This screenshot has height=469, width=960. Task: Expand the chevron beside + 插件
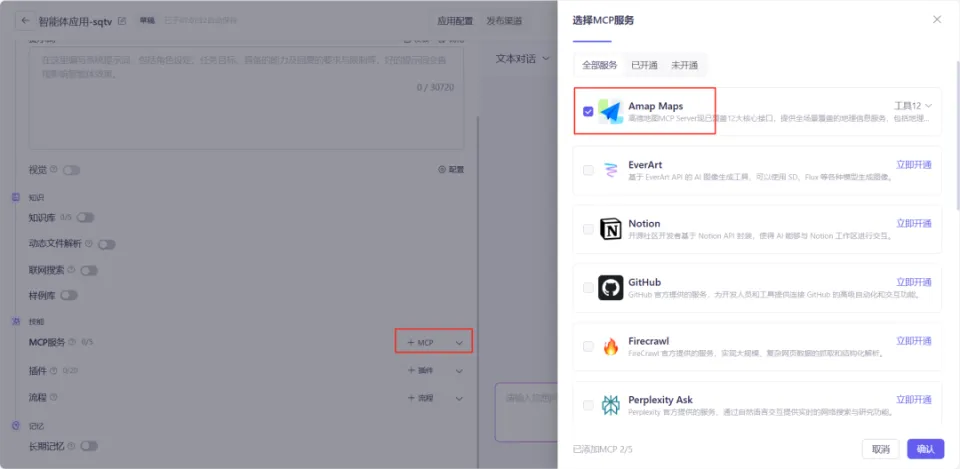[459, 371]
